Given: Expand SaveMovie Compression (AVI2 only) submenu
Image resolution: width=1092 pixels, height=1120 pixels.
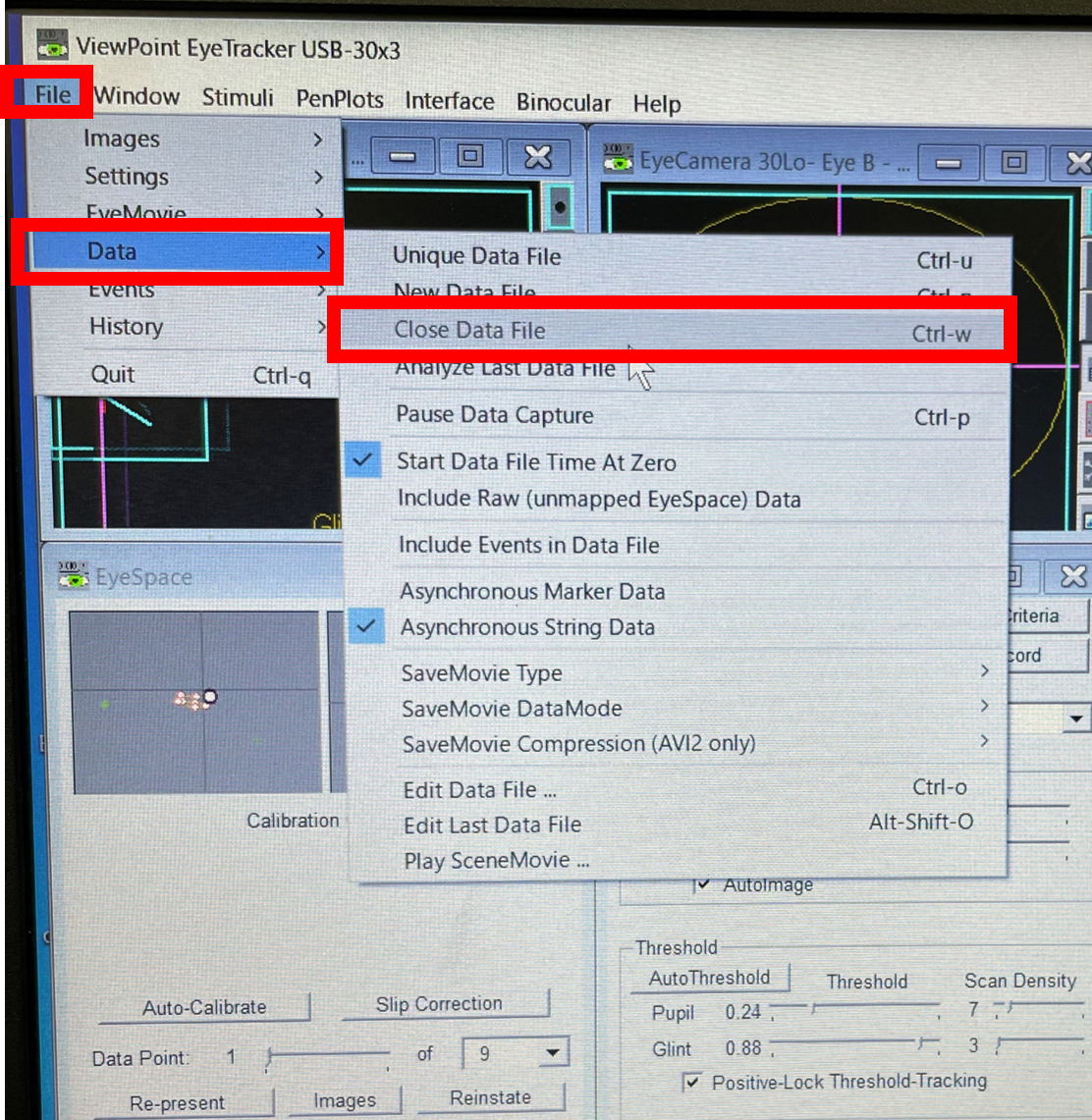Looking at the screenshot, I should click(677, 743).
